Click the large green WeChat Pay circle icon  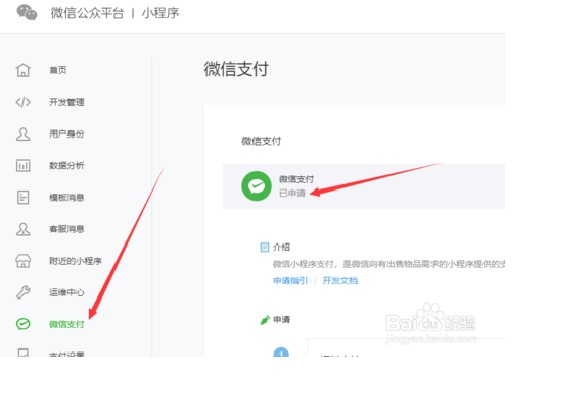(x=257, y=186)
